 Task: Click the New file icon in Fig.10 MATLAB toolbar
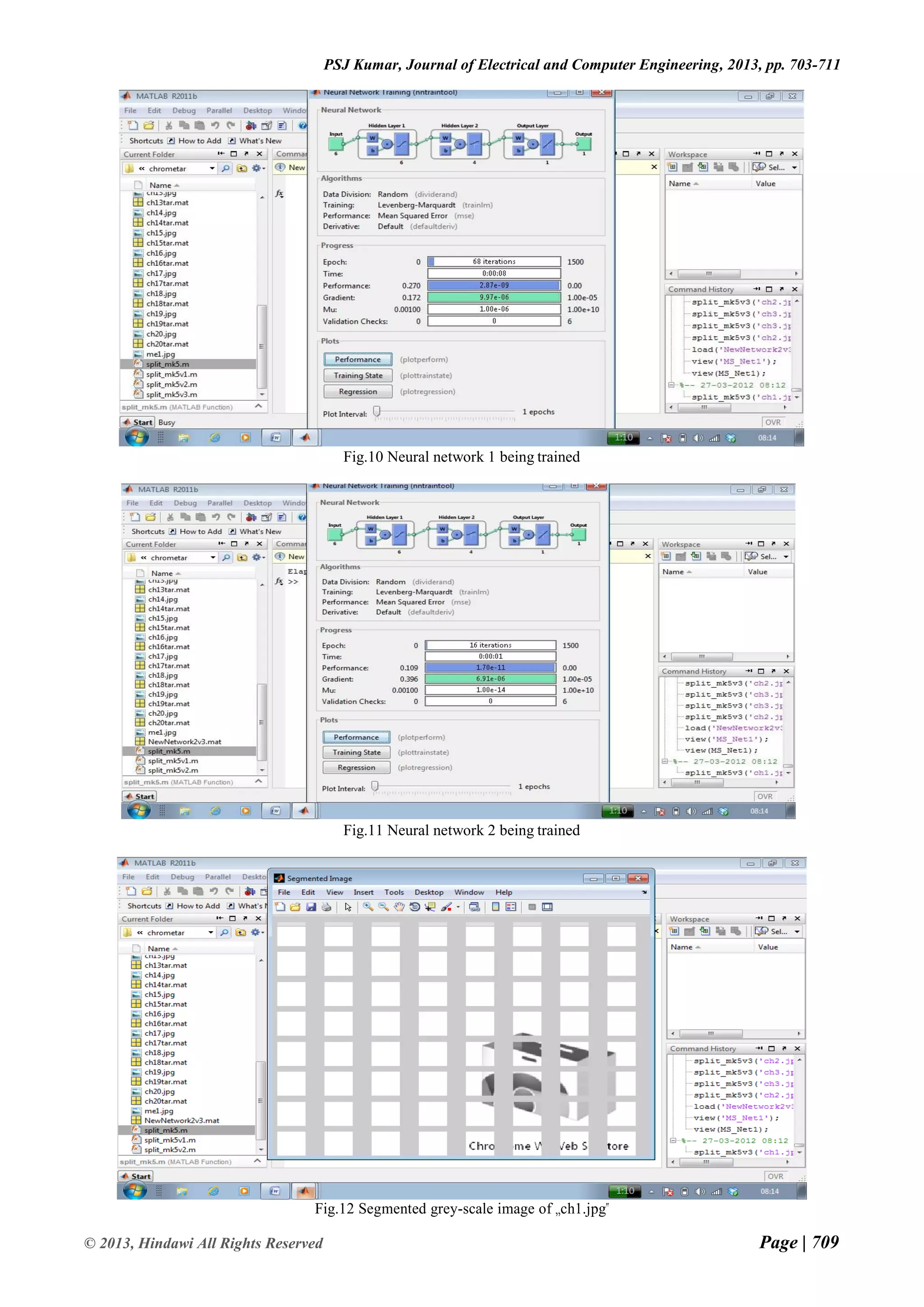coord(133,125)
